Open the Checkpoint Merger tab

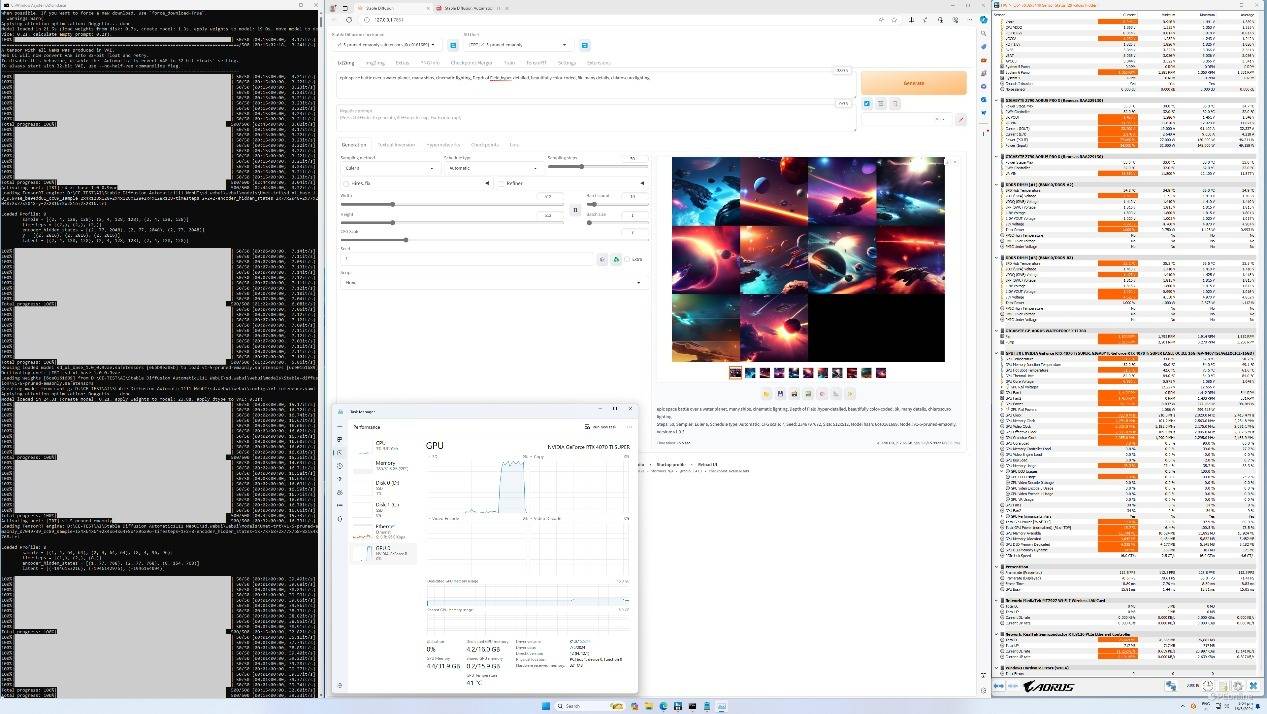(x=473, y=62)
